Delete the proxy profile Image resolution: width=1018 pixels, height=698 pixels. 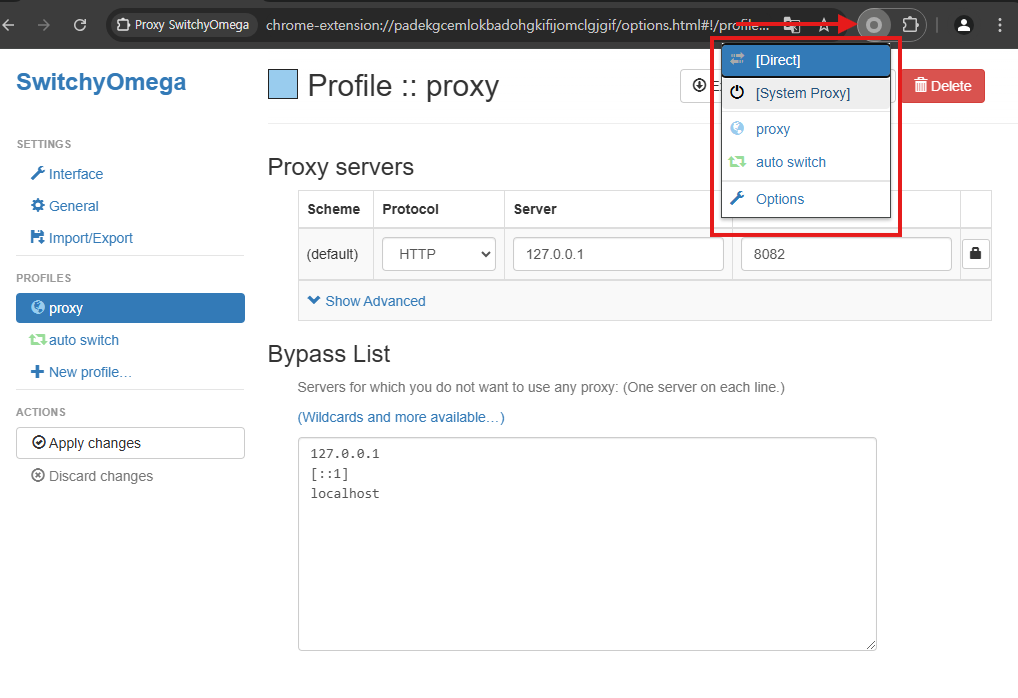943,86
